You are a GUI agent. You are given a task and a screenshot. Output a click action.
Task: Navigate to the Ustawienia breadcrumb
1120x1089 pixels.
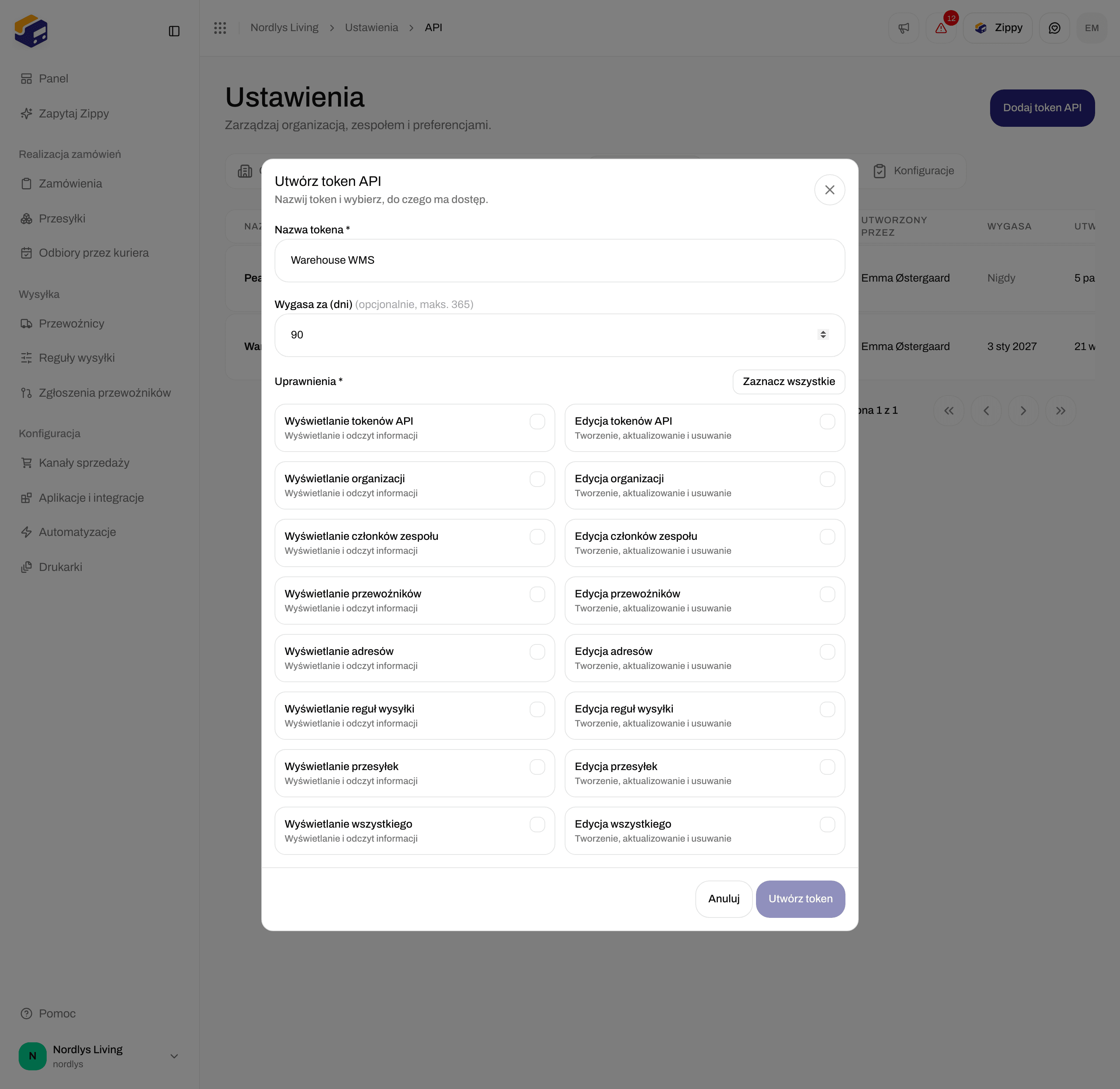click(371, 28)
